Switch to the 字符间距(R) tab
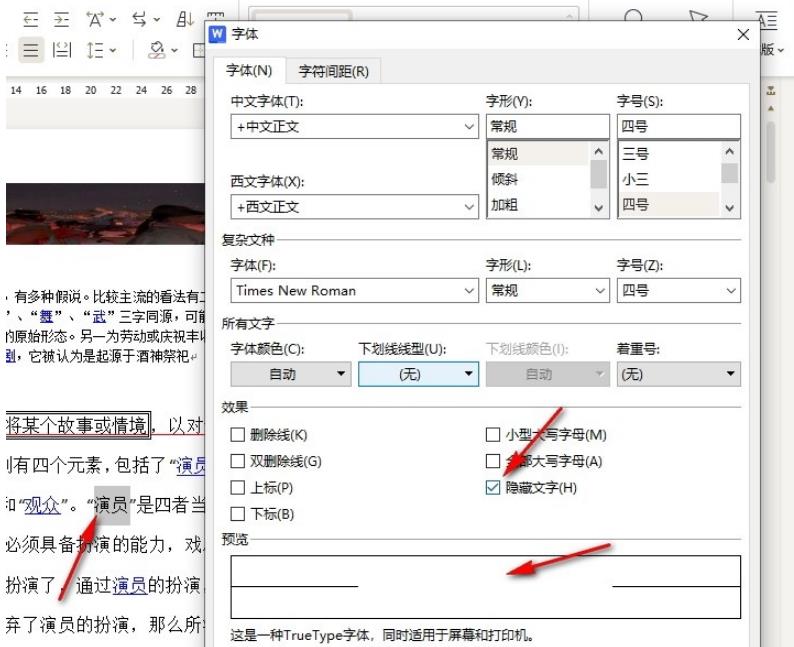The height and width of the screenshot is (647, 794). click(x=334, y=71)
